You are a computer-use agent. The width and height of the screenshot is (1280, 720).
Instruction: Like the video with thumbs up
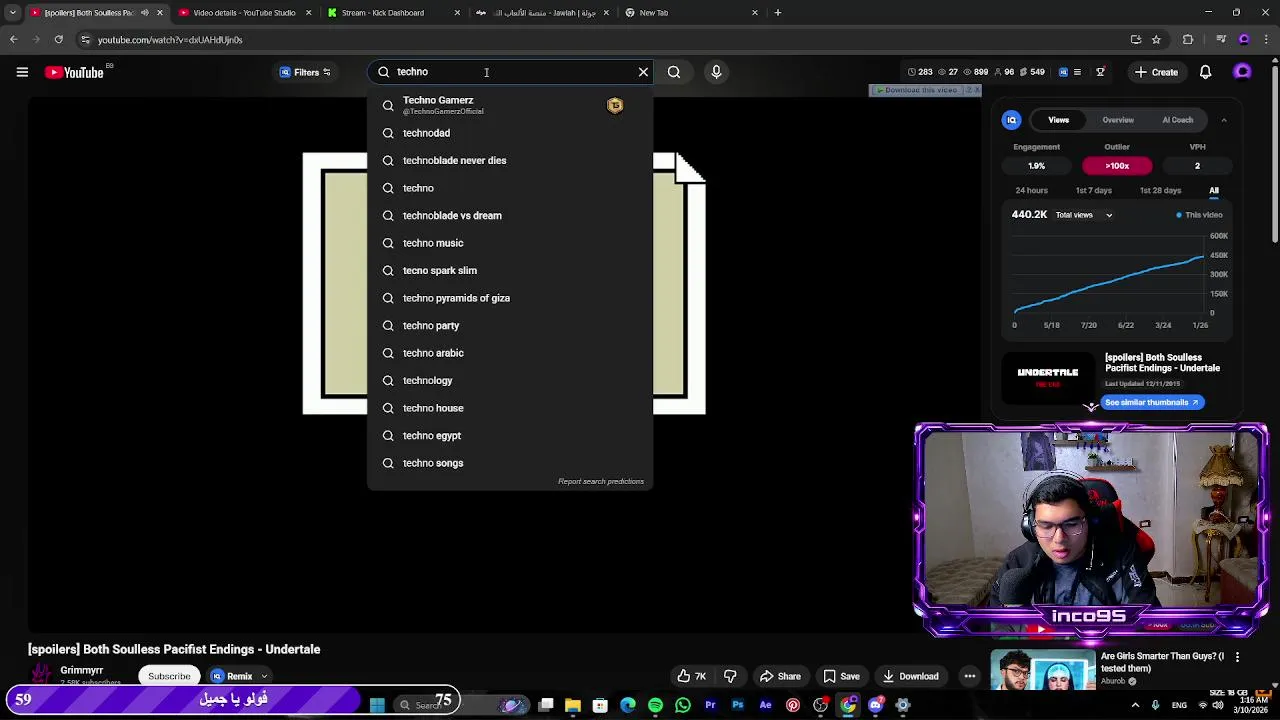(x=691, y=676)
